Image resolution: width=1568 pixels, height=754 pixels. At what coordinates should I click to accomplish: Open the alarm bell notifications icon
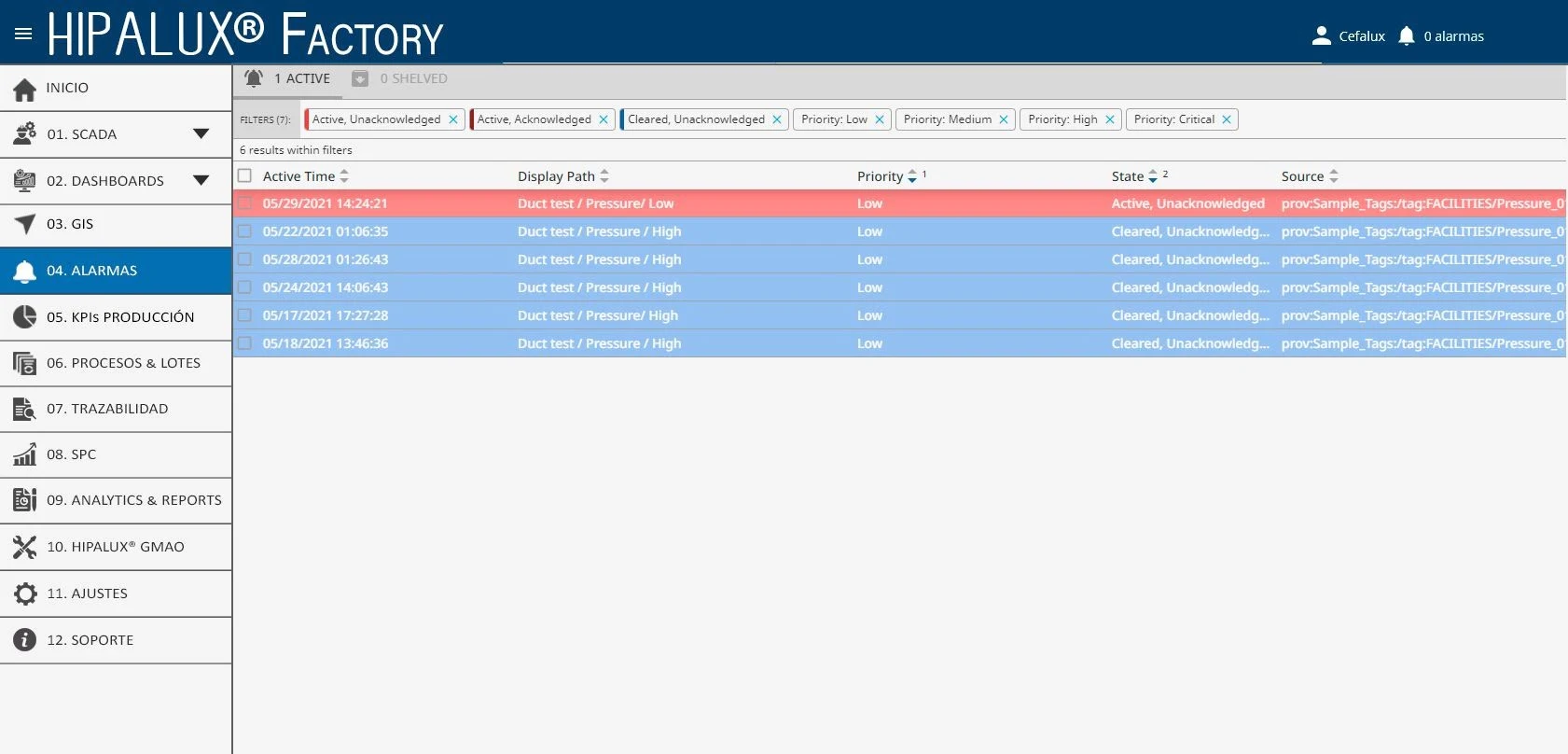click(x=1407, y=36)
